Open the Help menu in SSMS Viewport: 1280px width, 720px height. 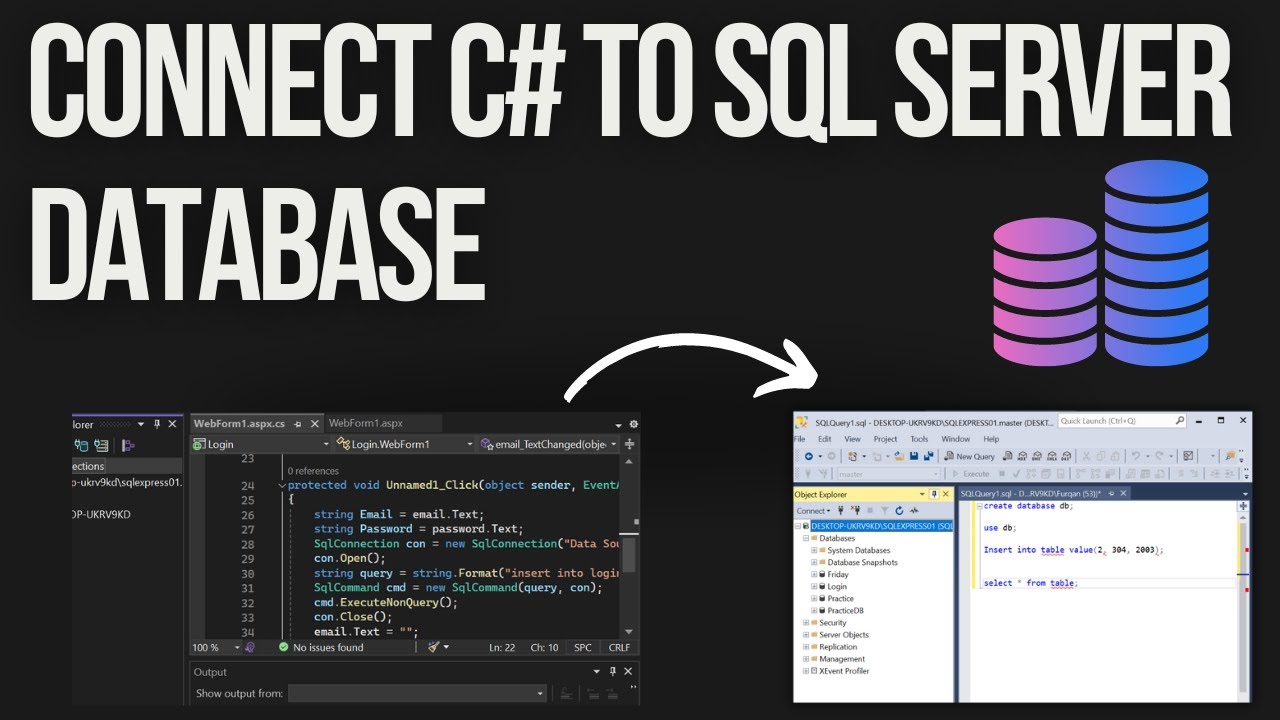(x=991, y=439)
